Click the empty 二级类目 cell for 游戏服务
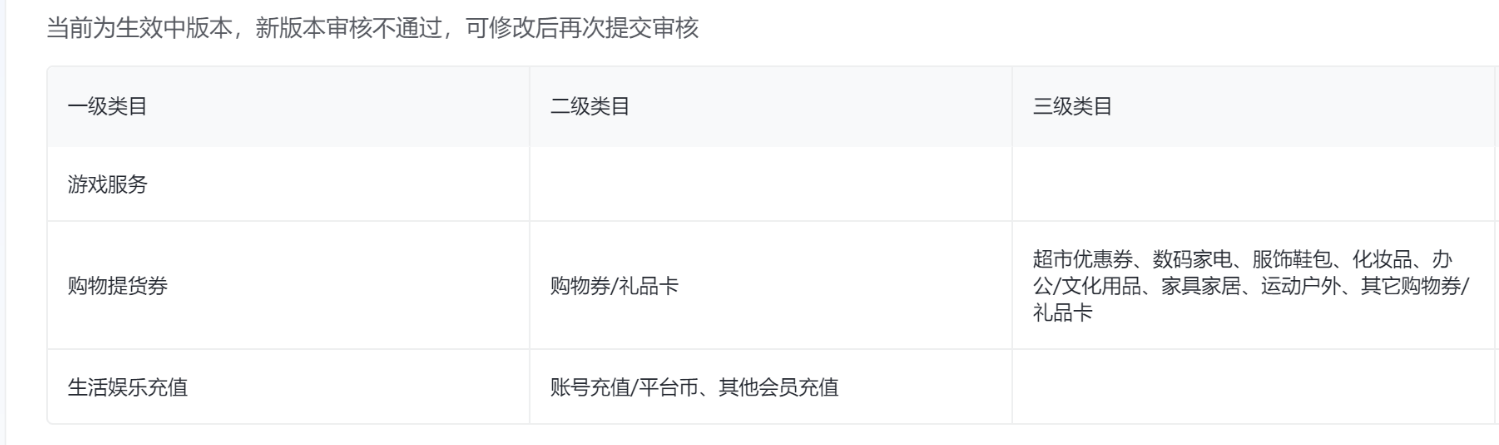The image size is (1499, 445). click(x=770, y=185)
